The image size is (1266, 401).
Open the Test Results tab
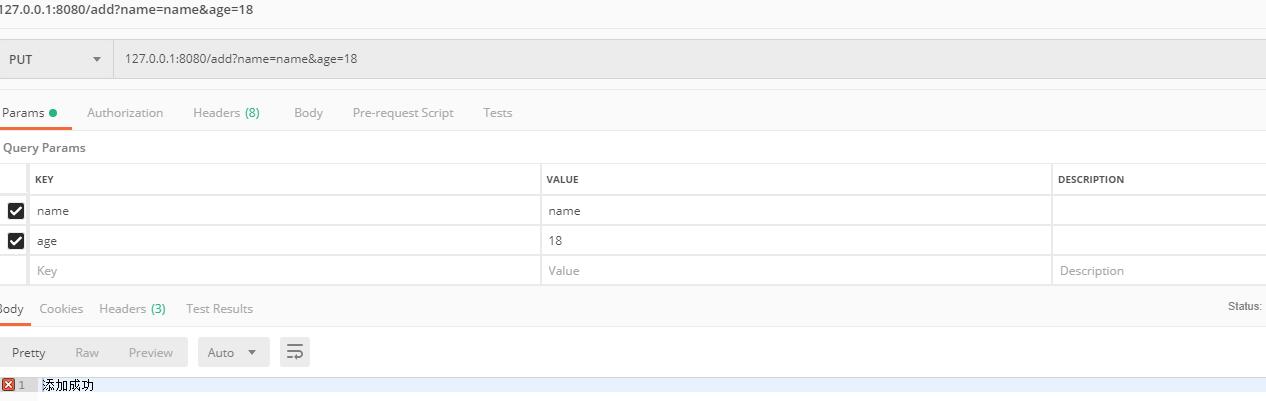point(219,309)
